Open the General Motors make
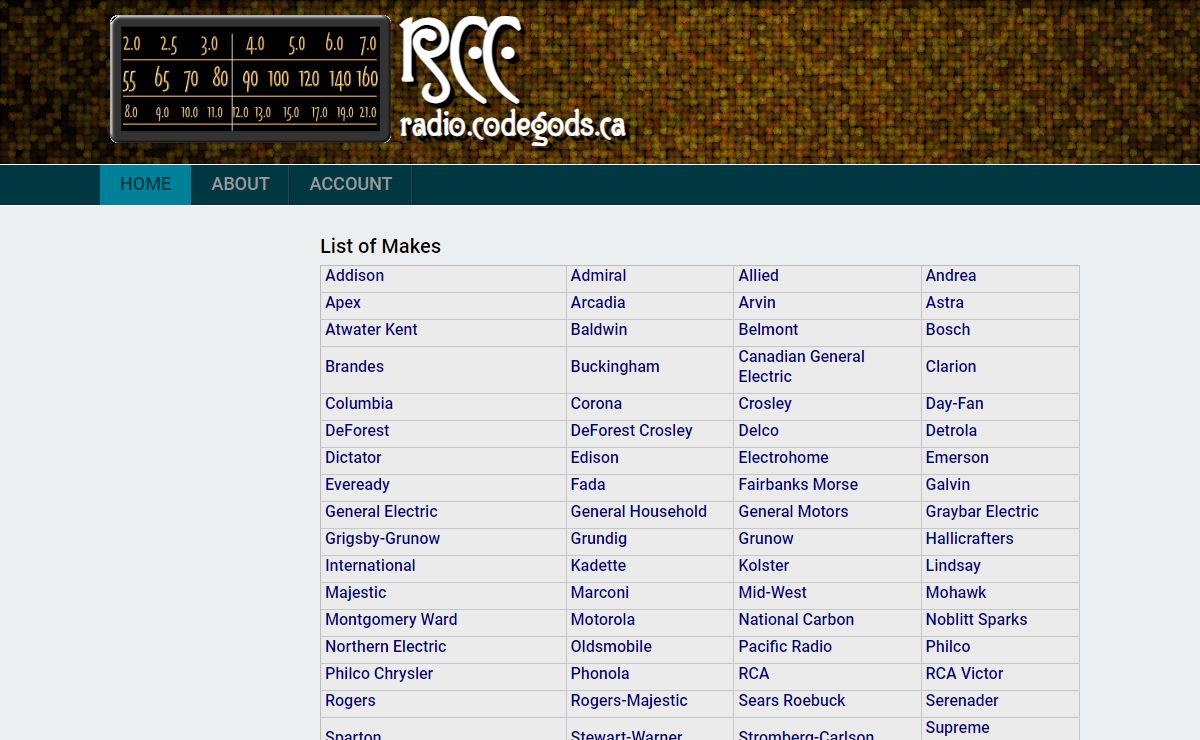The width and height of the screenshot is (1200, 740). (x=793, y=512)
